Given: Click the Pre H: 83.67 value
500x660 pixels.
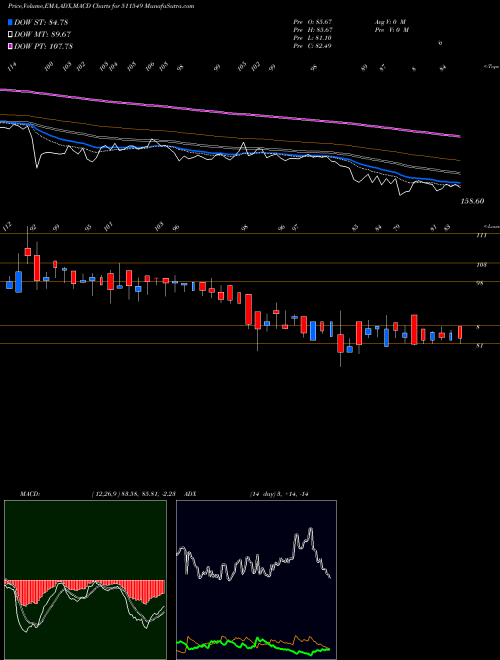Looking at the screenshot, I should click(x=313, y=29).
